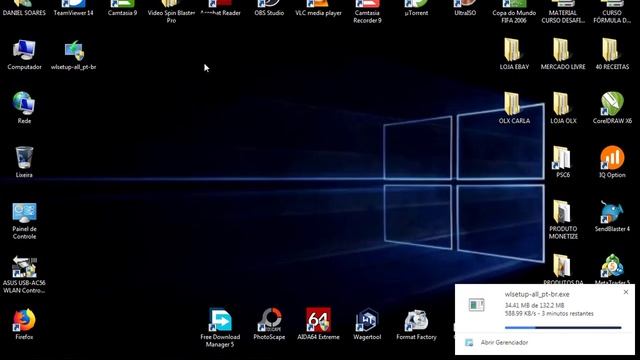Open the PRODUTO MONETIZE folder
The width and height of the screenshot is (640, 360).
(563, 220)
